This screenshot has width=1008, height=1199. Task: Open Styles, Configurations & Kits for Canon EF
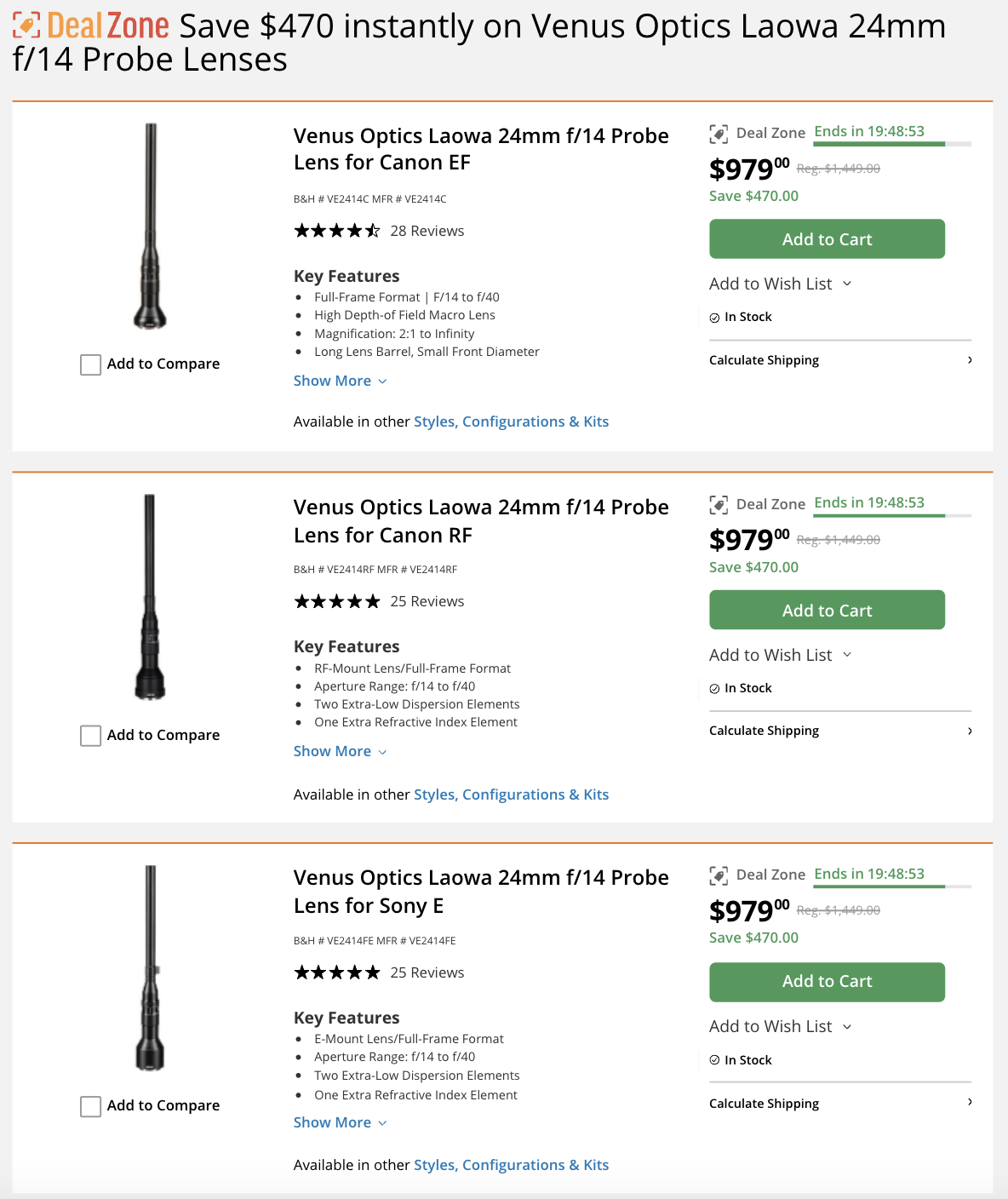coord(511,422)
